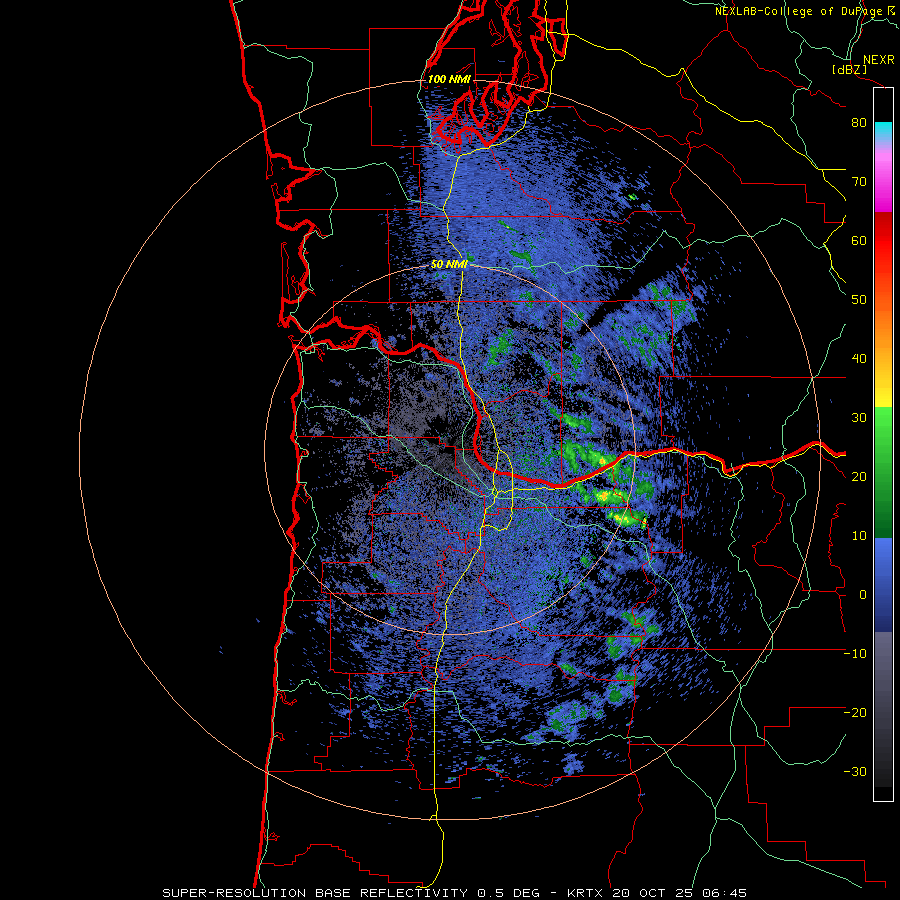Click the NEXR label above the color scale
900x900 pixels.
click(x=879, y=60)
